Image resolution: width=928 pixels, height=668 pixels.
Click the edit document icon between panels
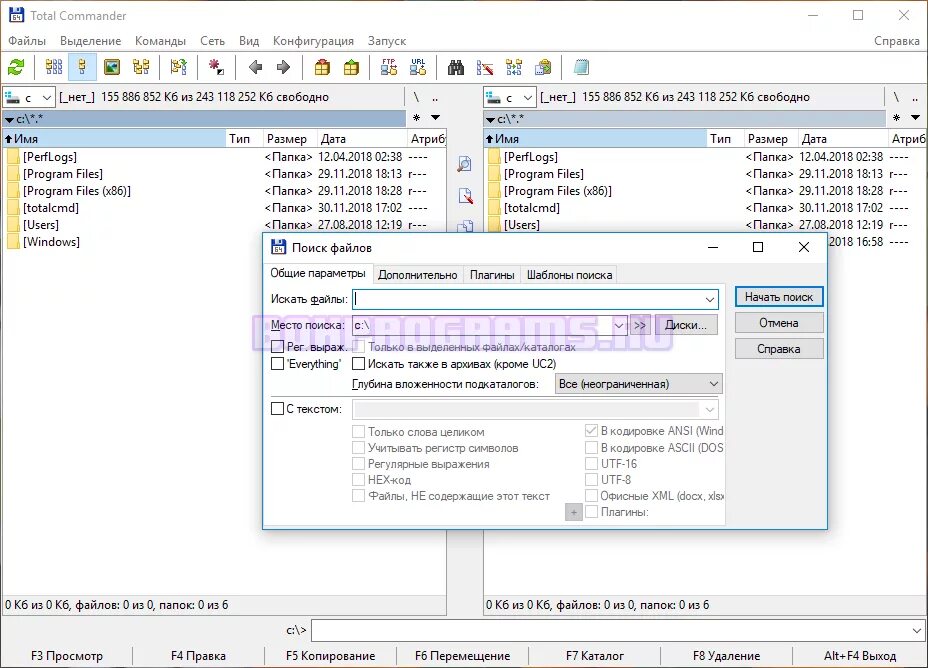pyautogui.click(x=465, y=195)
